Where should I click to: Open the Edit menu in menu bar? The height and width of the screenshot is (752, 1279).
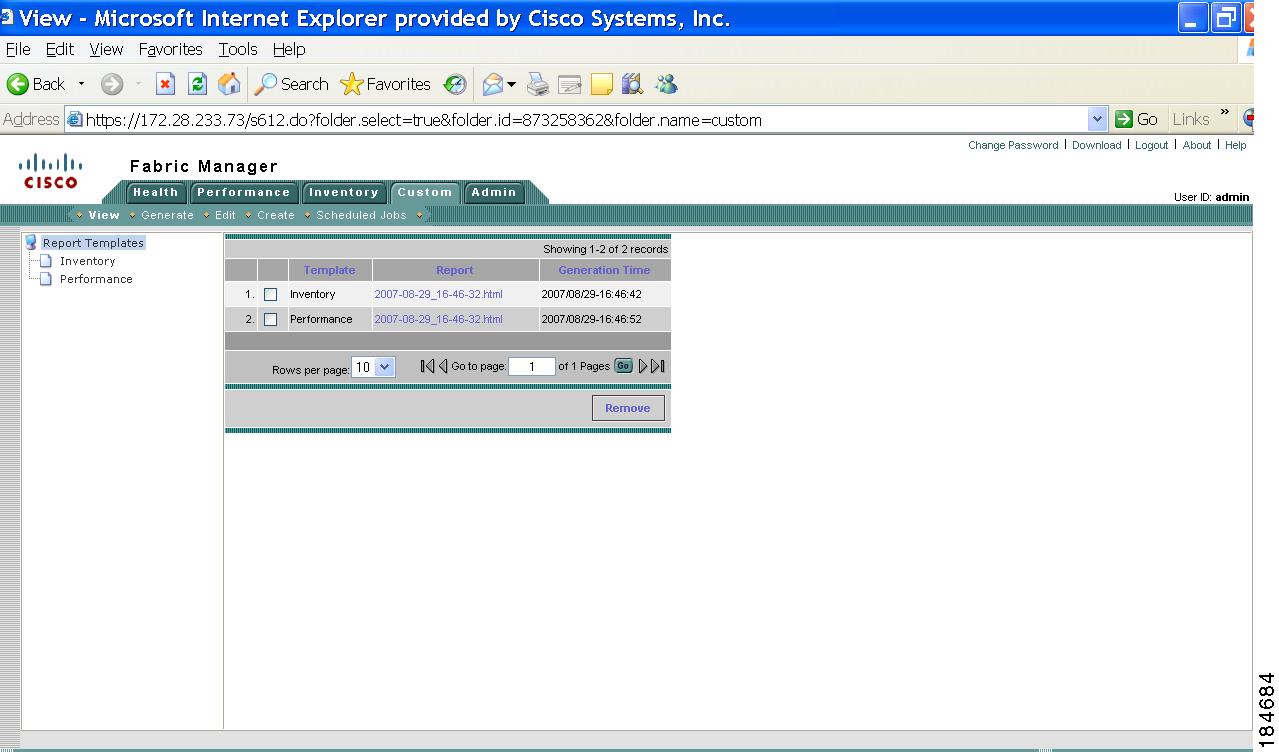(x=60, y=49)
